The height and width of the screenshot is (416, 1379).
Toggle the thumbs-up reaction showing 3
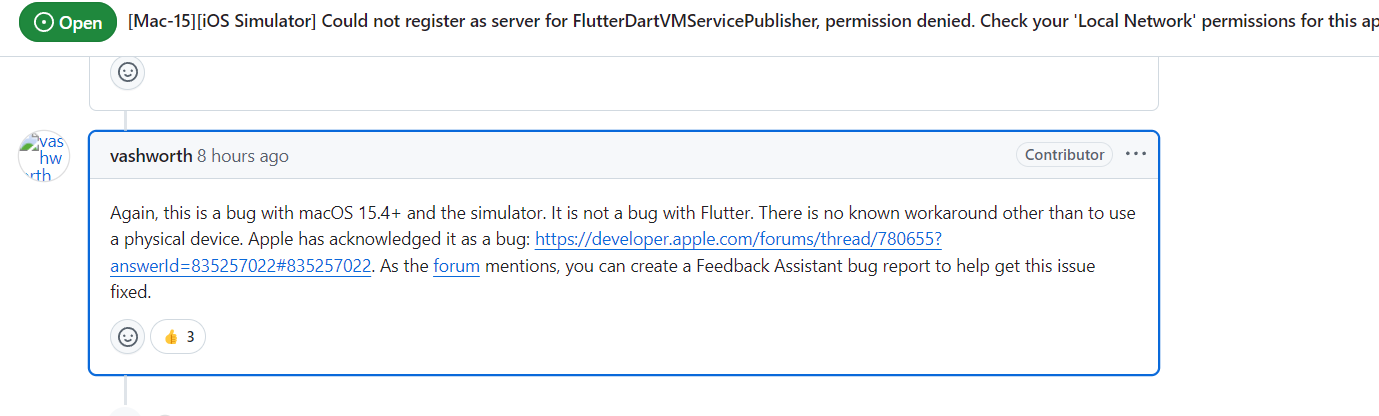pos(178,337)
